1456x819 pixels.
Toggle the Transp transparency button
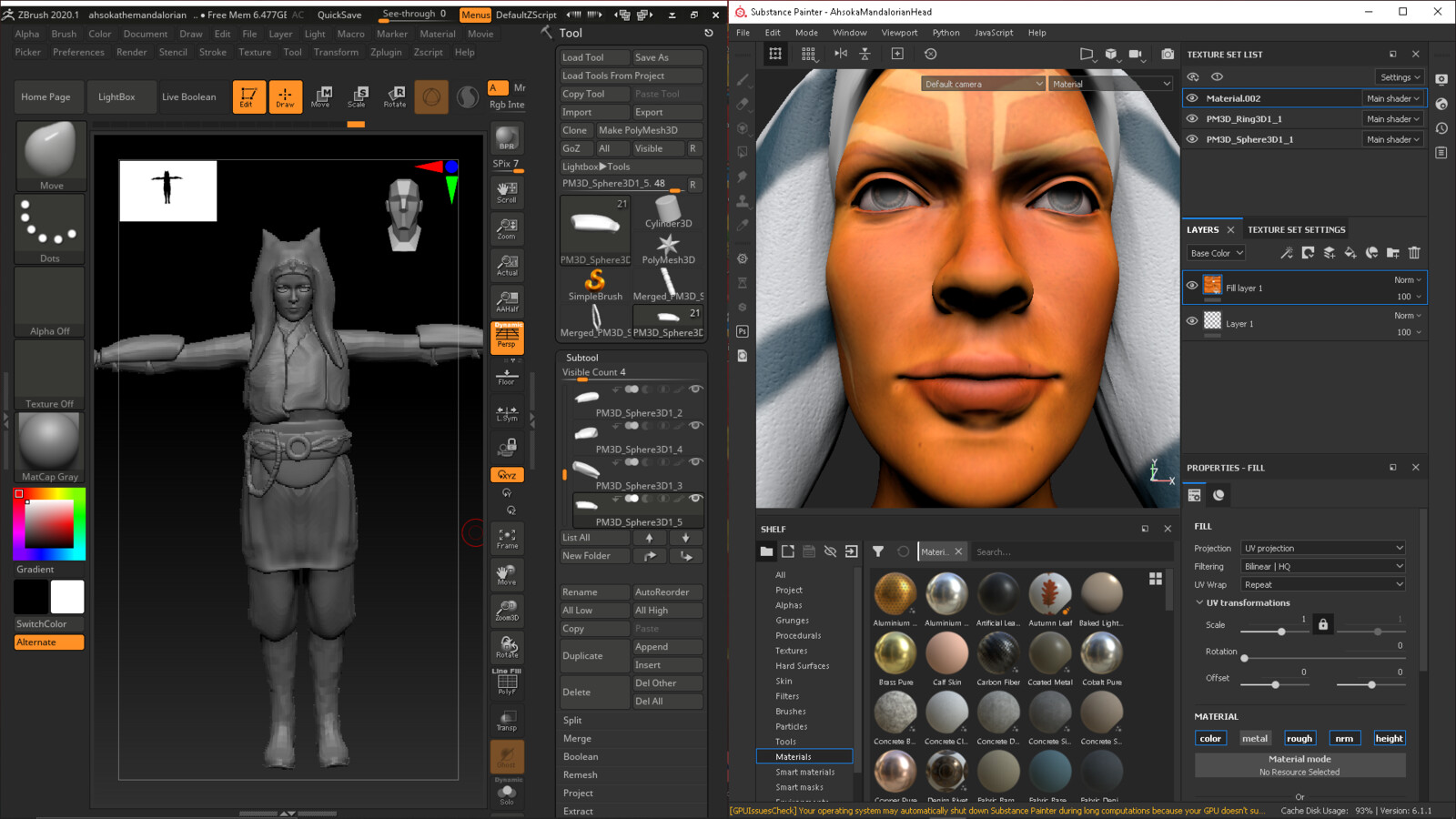[x=507, y=720]
